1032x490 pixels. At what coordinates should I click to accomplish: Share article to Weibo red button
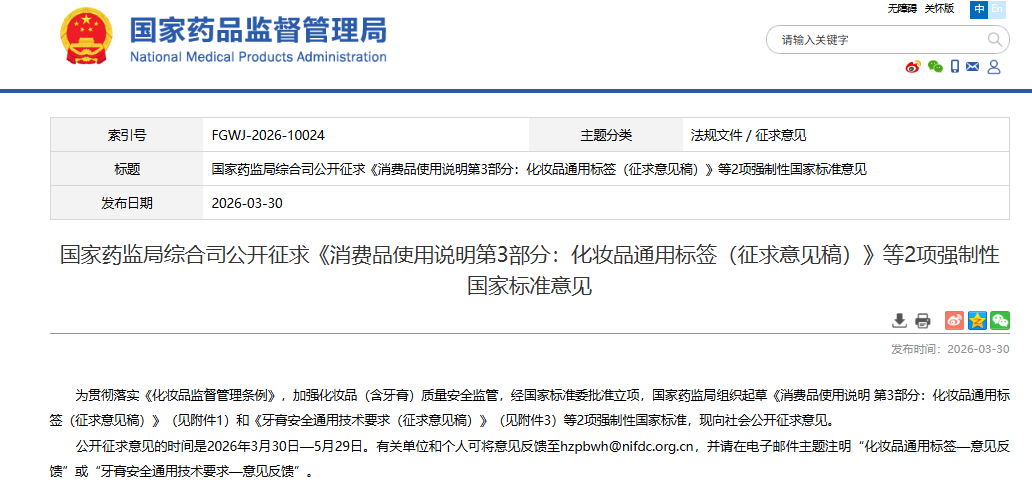(x=954, y=320)
